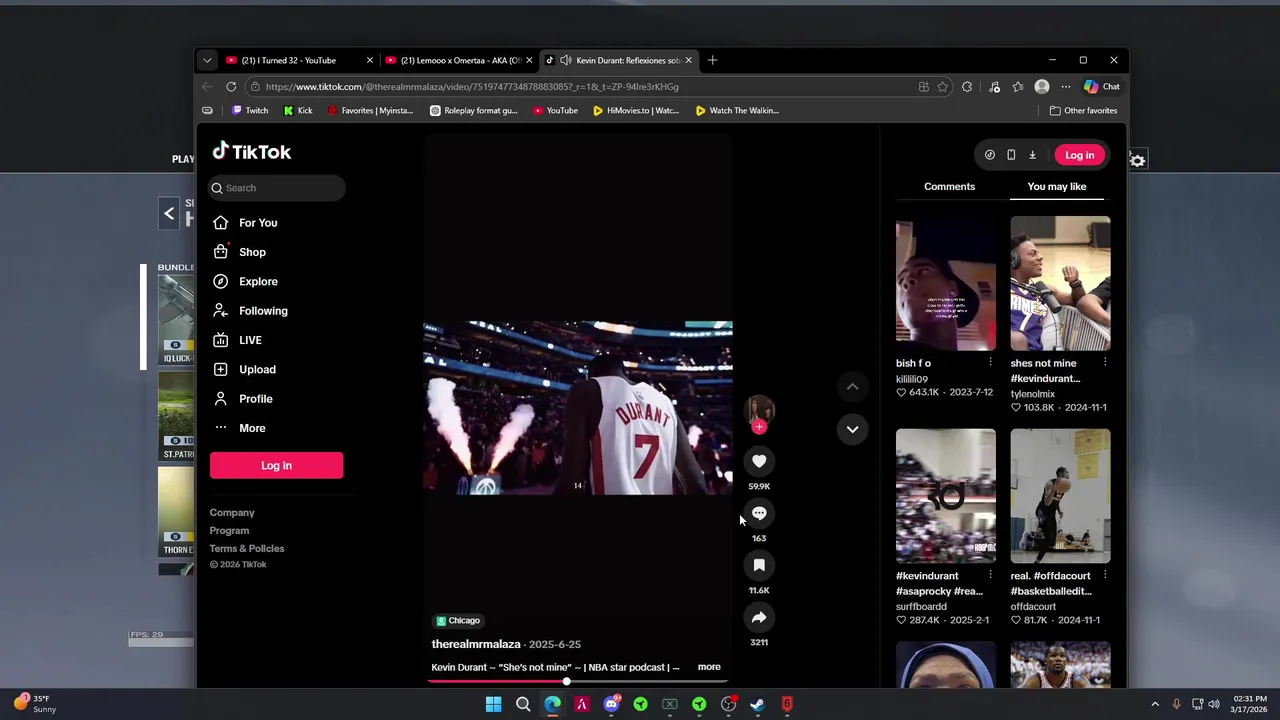Share the video using the arrow icon
The height and width of the screenshot is (720, 1280).
[x=759, y=617]
